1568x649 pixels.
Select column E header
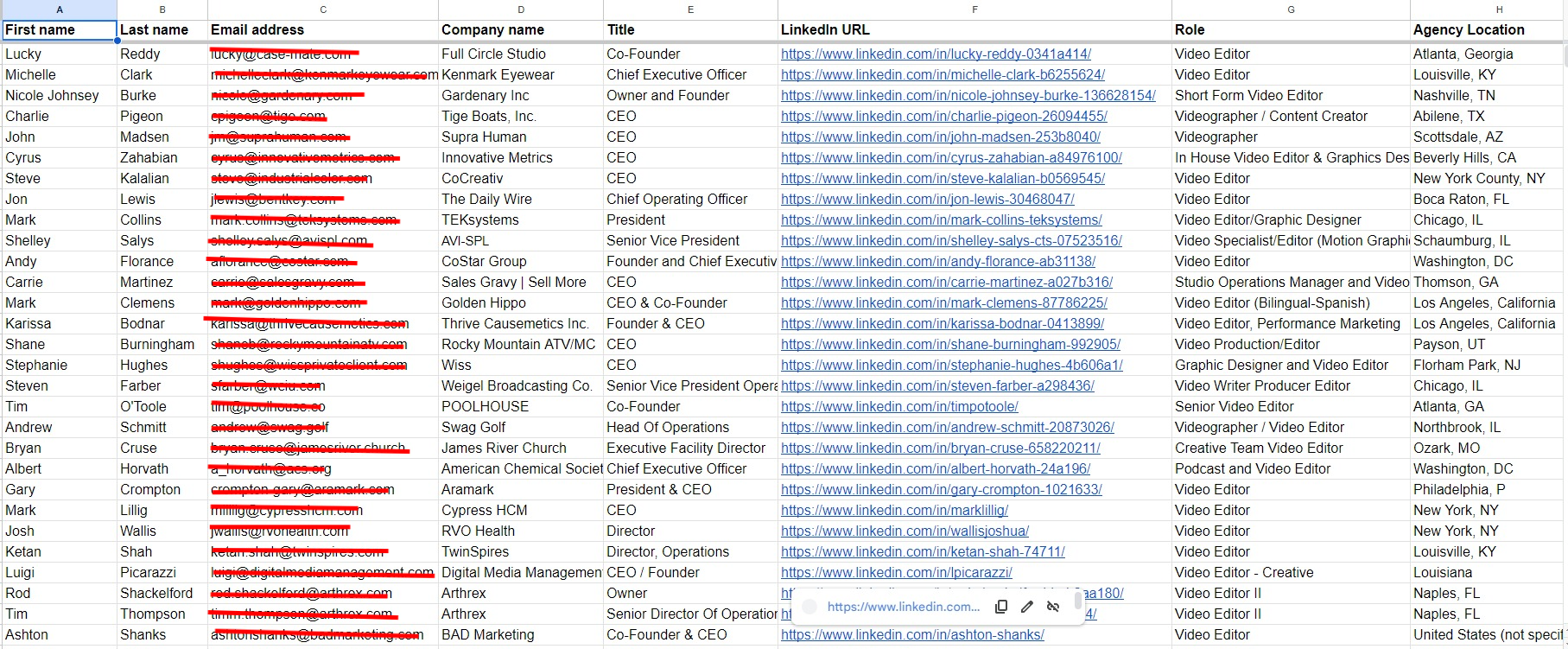click(690, 10)
